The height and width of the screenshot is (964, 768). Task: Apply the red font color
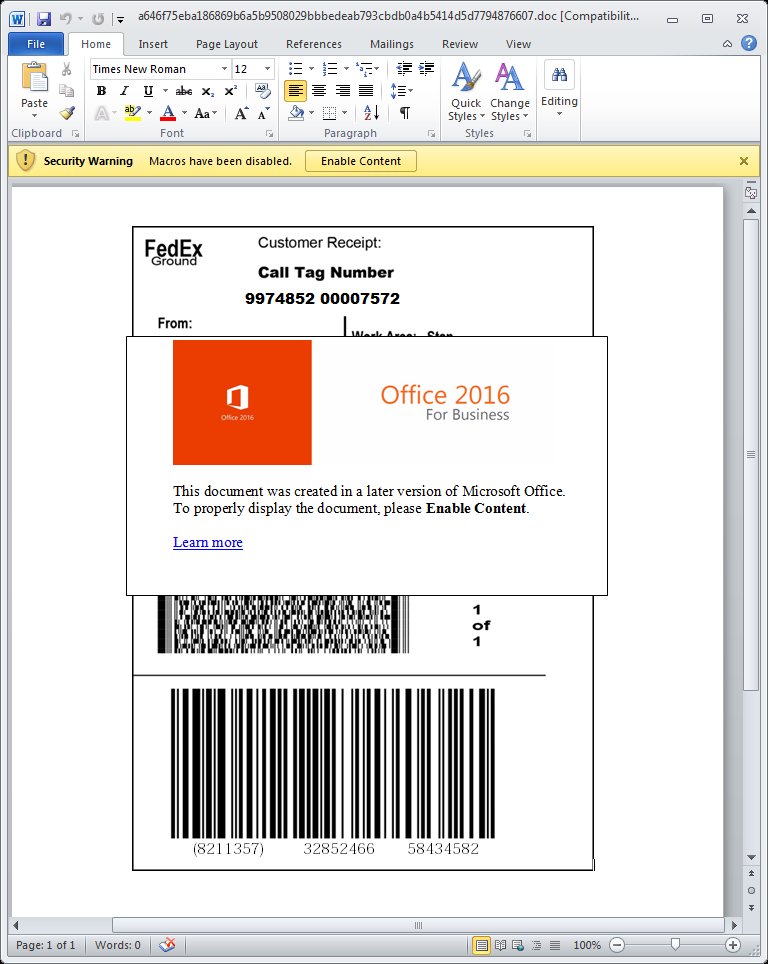click(167, 113)
